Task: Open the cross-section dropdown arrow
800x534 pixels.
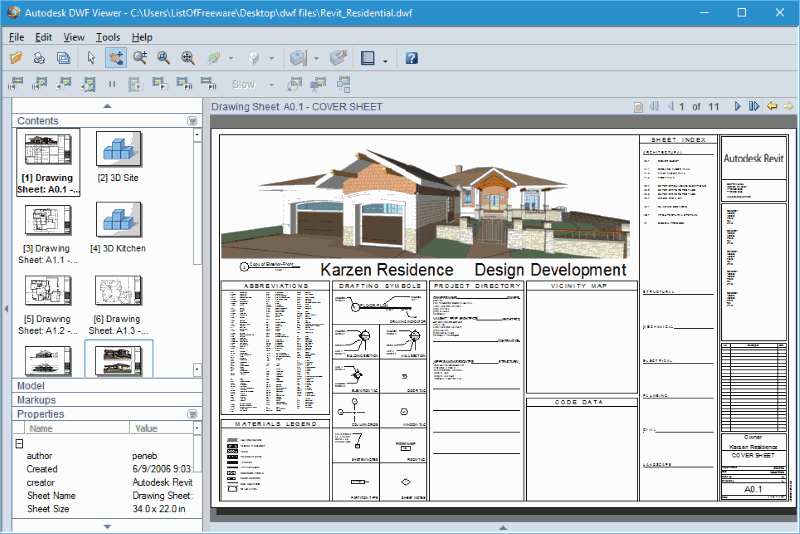Action: (316, 59)
